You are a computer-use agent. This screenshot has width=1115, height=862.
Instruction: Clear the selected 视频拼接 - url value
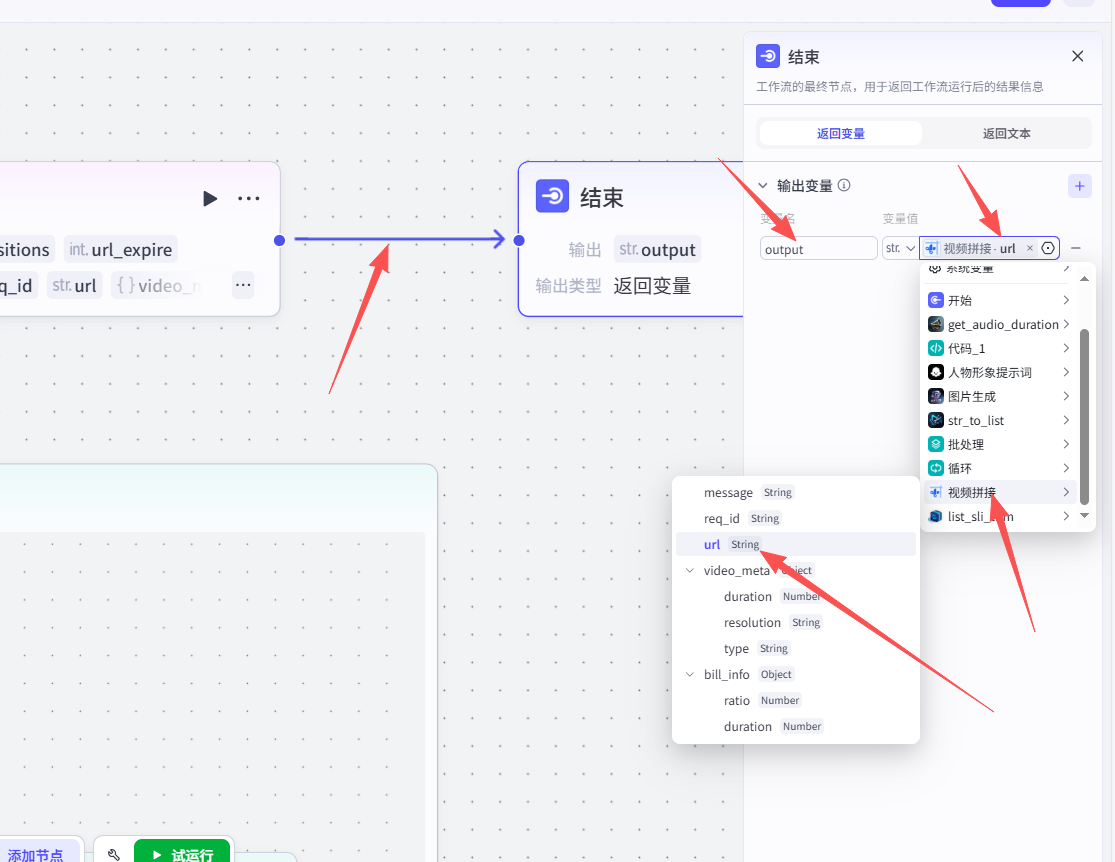click(x=1030, y=248)
